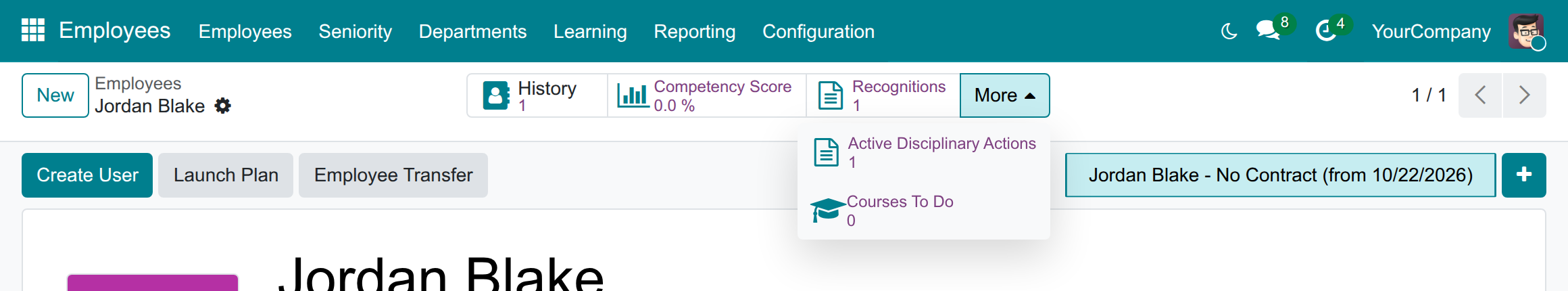Go to previous record arrow

[x=1480, y=95]
